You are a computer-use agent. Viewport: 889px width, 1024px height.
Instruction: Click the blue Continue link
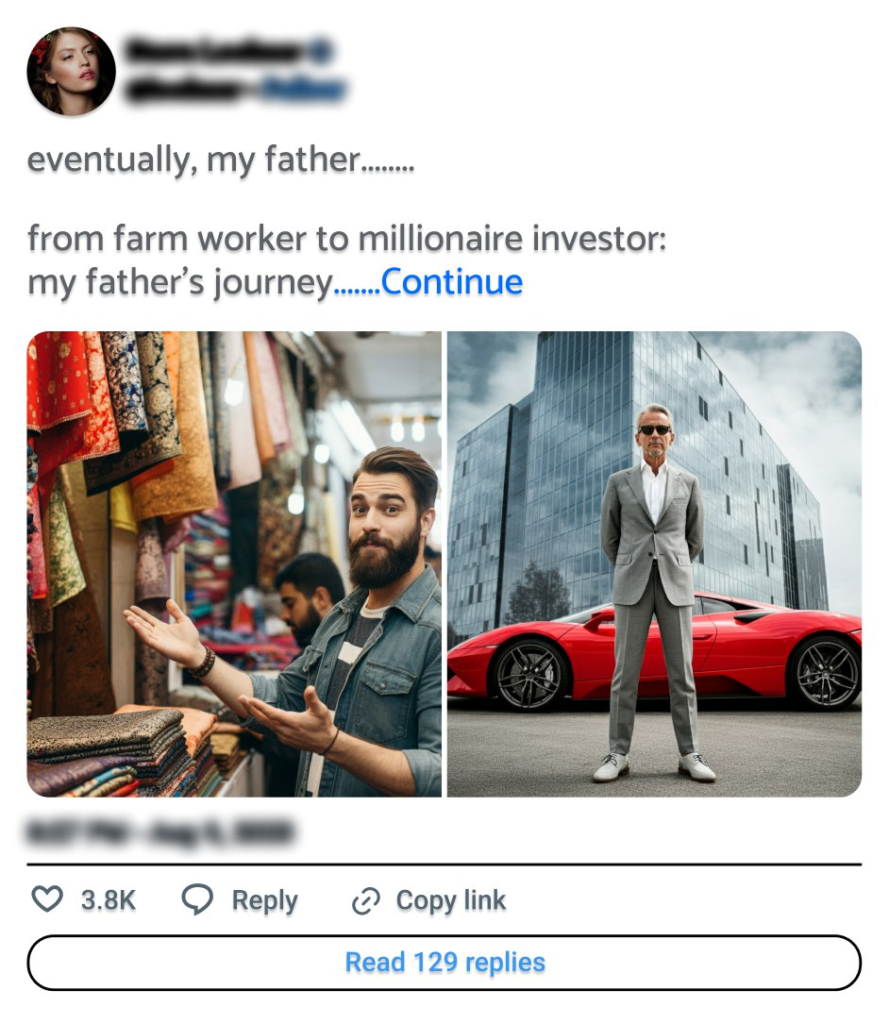pos(452,283)
